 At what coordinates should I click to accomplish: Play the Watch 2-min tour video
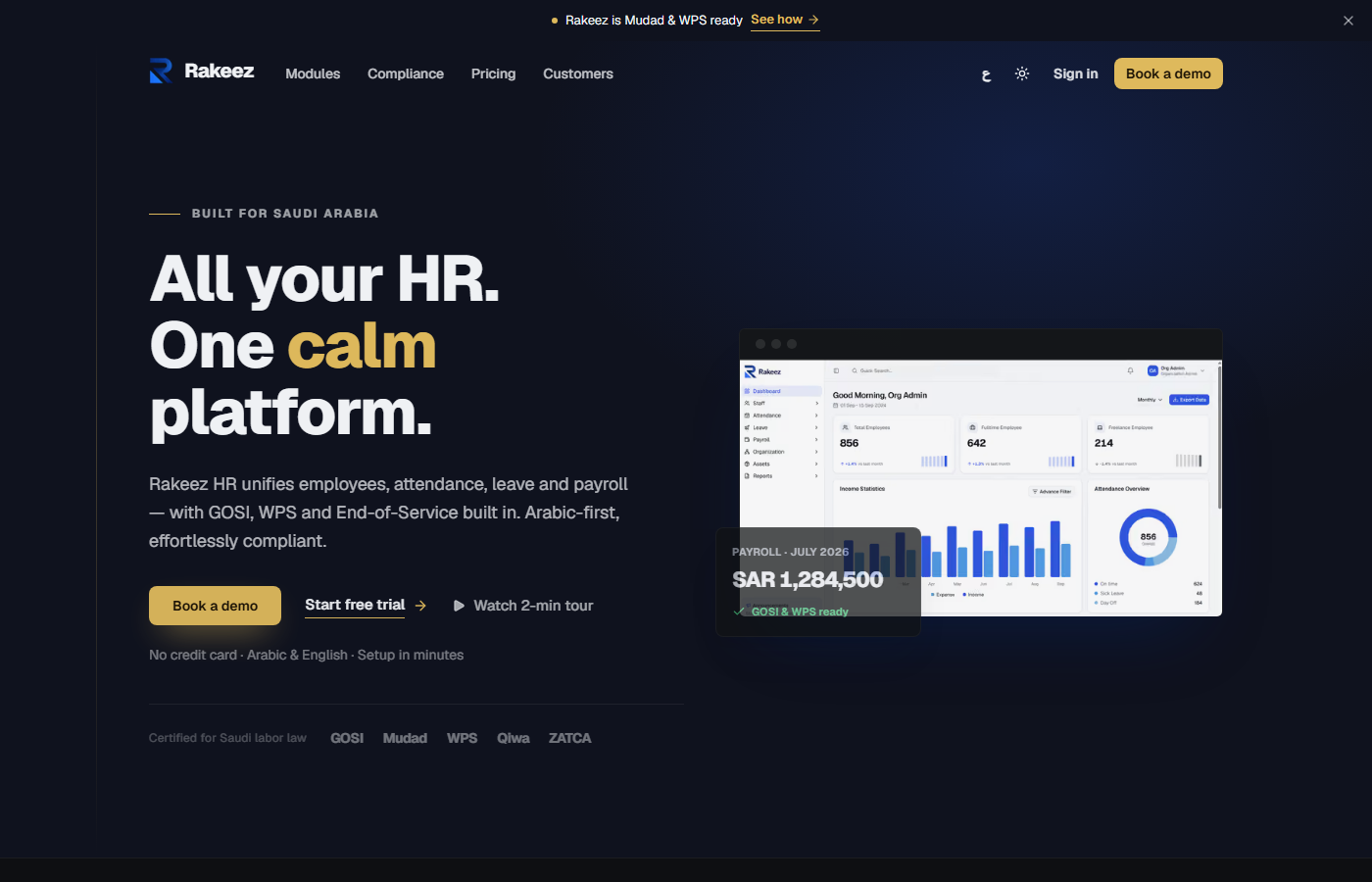pos(523,606)
